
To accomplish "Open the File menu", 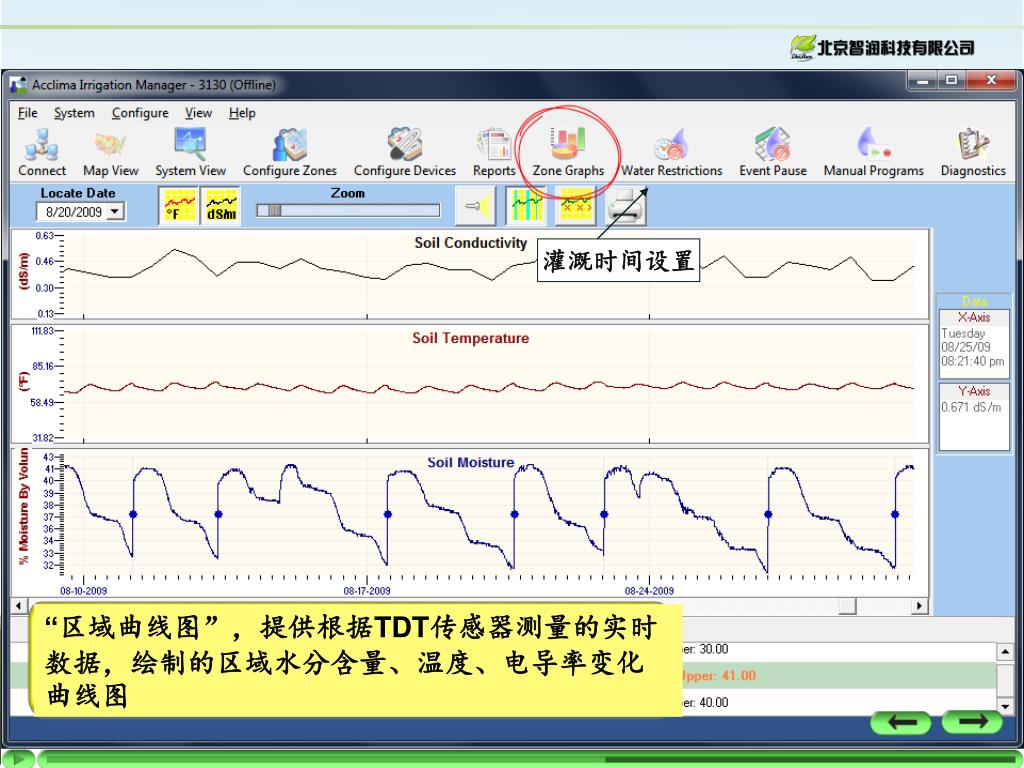I will tap(27, 113).
